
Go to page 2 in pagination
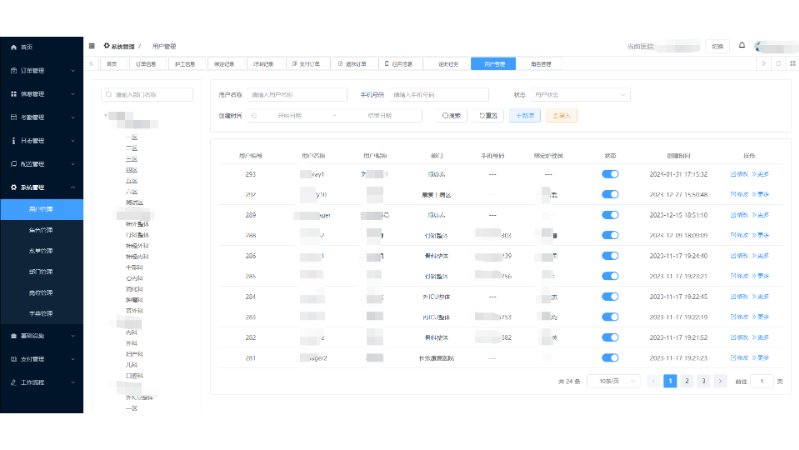687,381
